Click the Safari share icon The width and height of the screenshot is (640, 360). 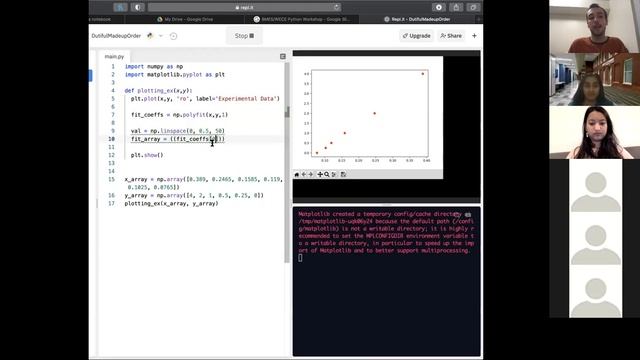tap(456, 7)
